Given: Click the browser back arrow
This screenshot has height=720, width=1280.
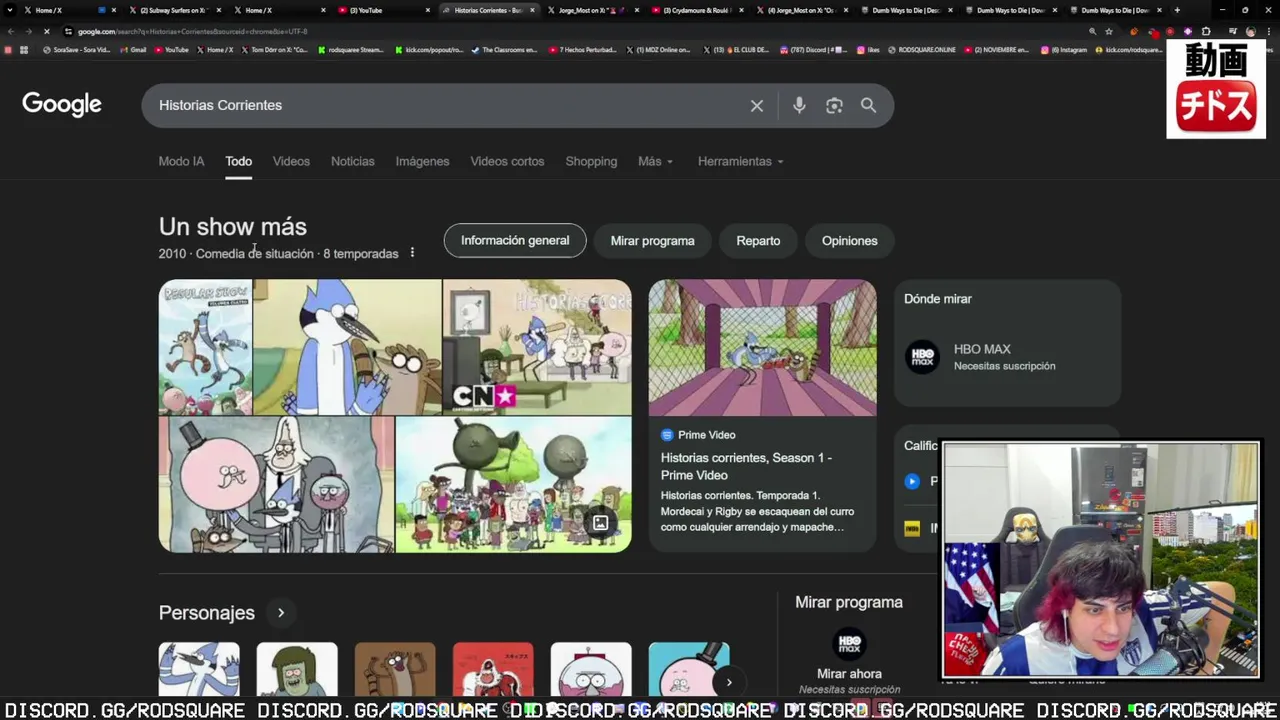Looking at the screenshot, I should click(x=10, y=31).
